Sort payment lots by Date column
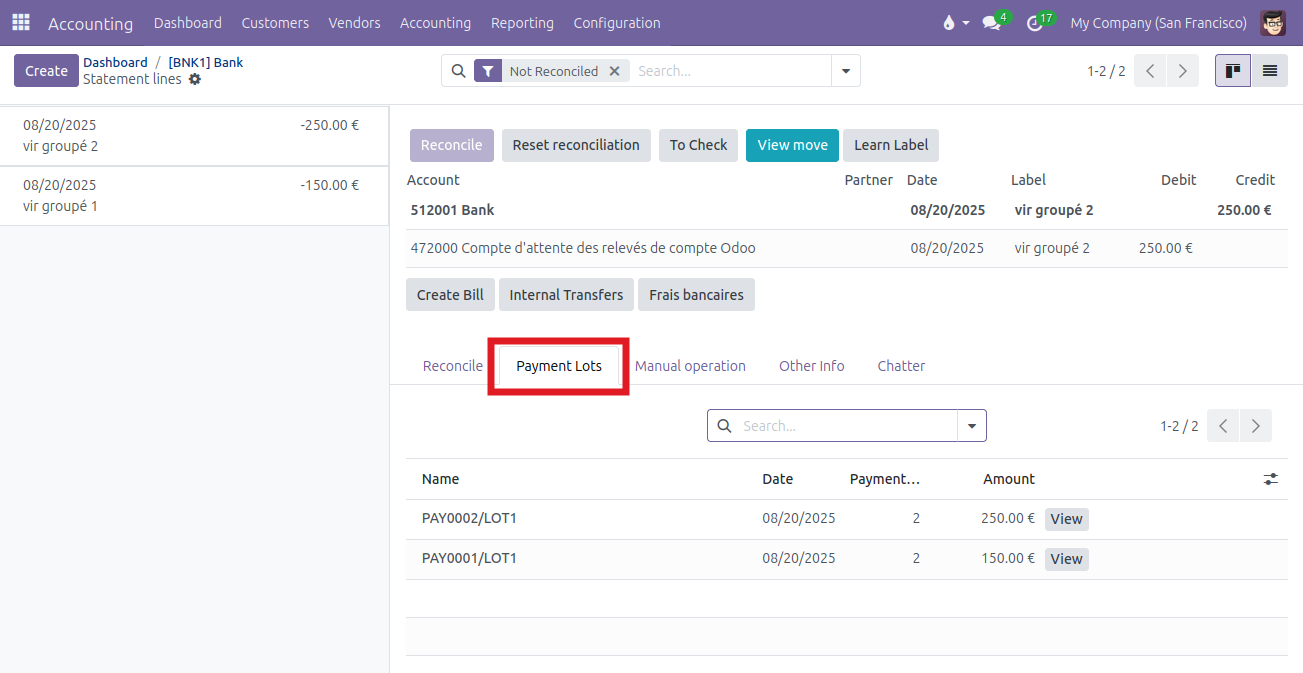This screenshot has height=673, width=1303. 777,479
